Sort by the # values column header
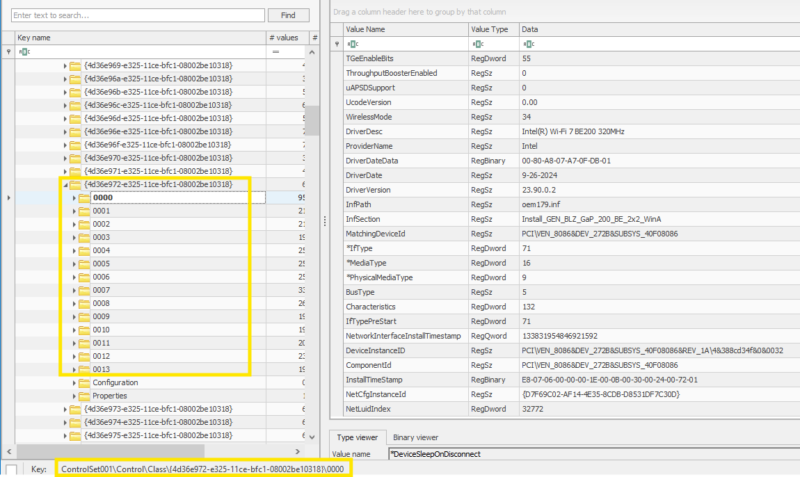The height and width of the screenshot is (477, 800). pyautogui.click(x=287, y=38)
